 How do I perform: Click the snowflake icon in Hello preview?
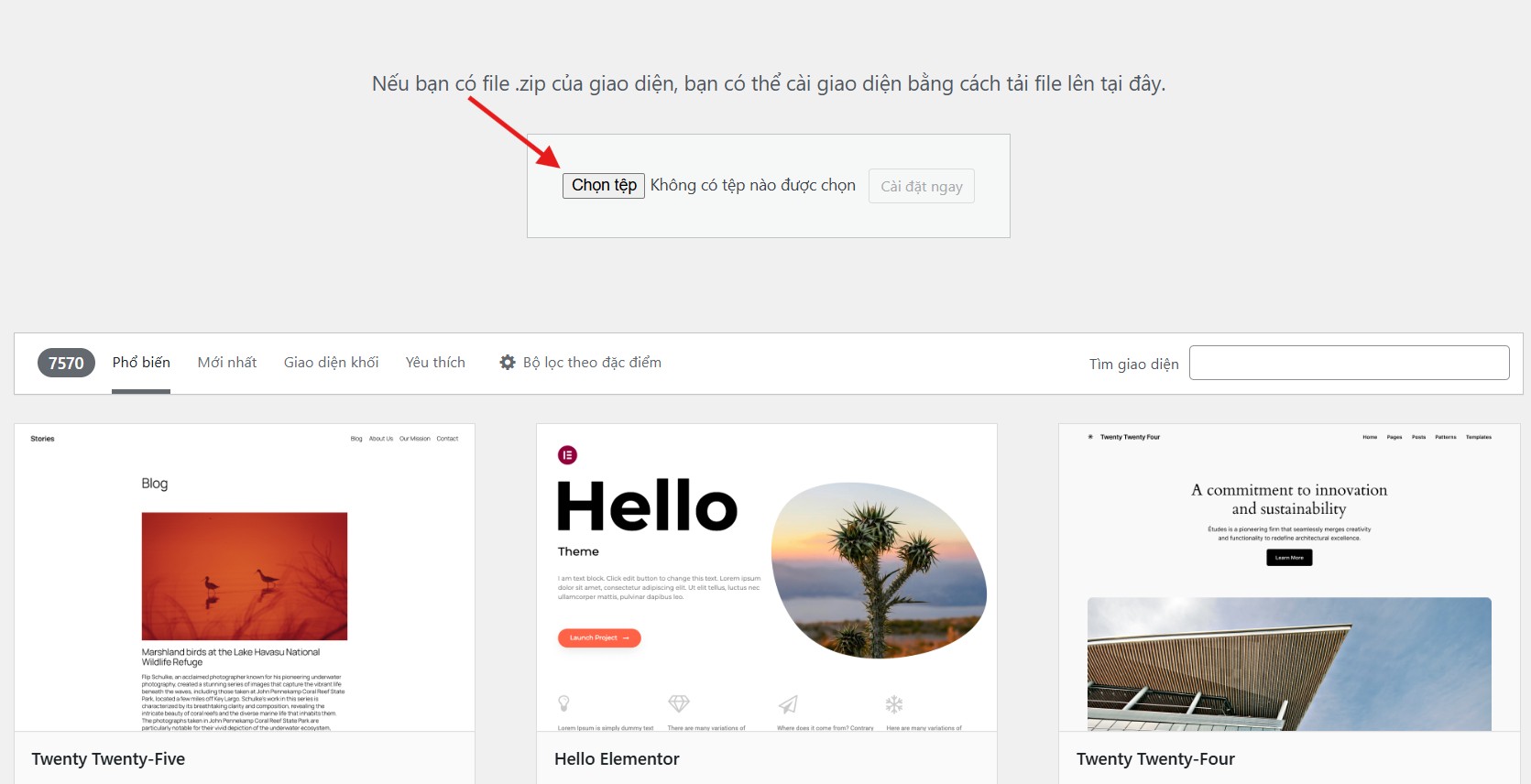pyautogui.click(x=894, y=704)
